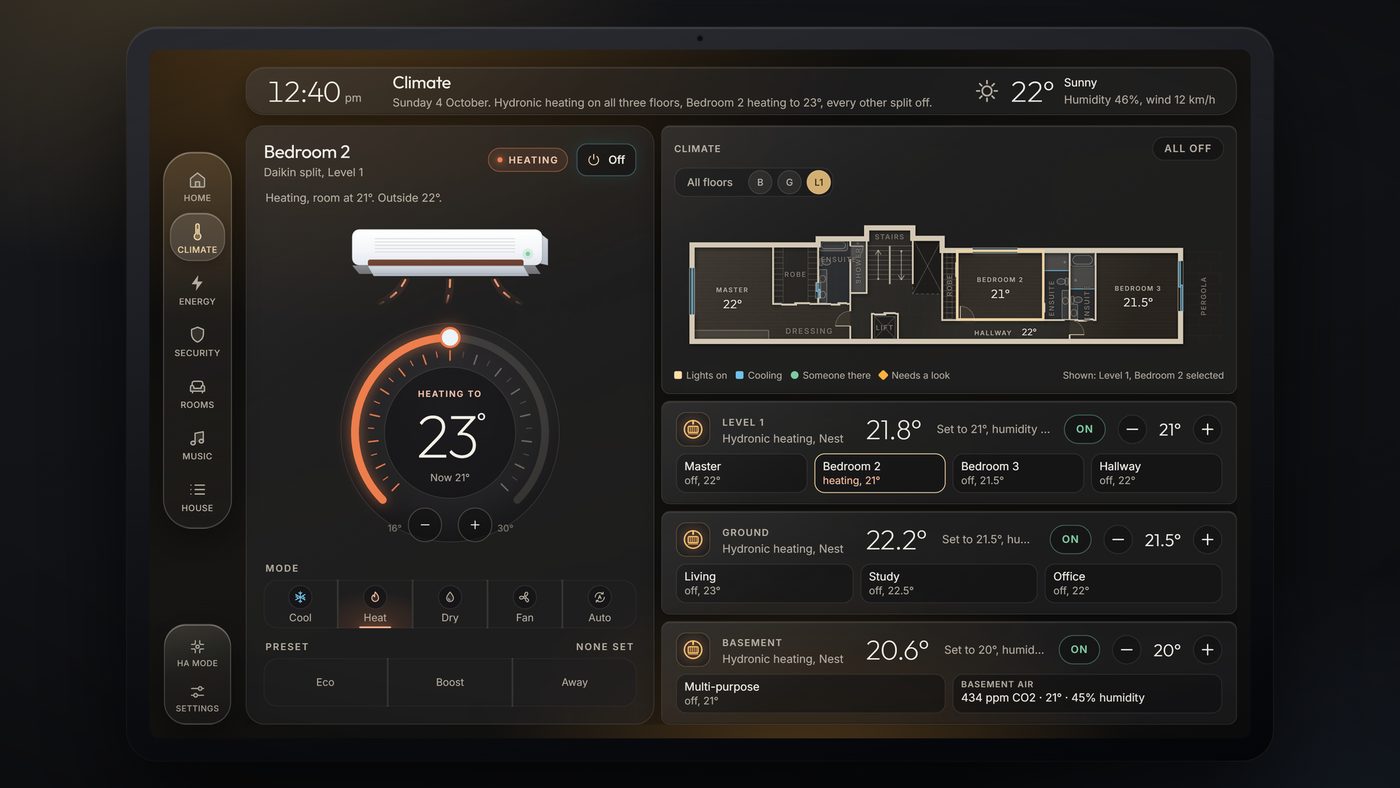Raise Level 1 setpoint with plus

pos(1207,429)
